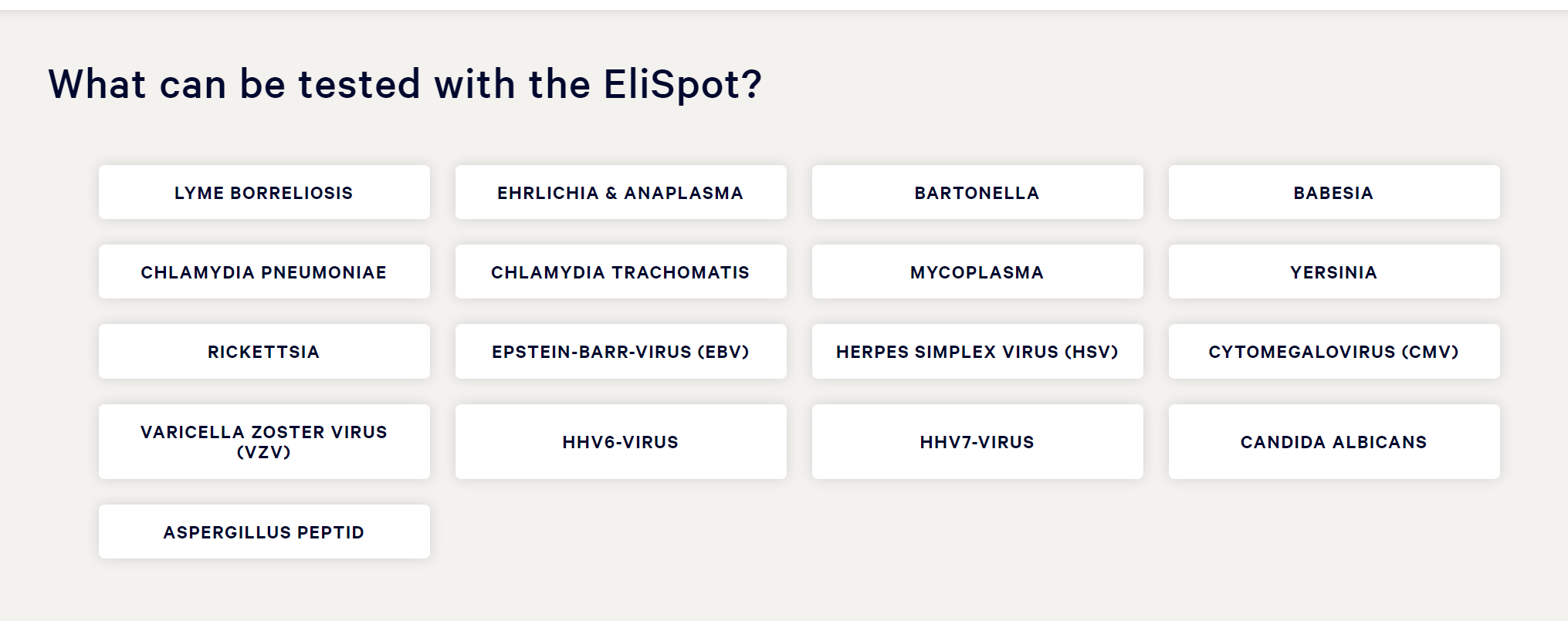This screenshot has height=621, width=1568.
Task: Click the EliSpot question heading
Action: click(405, 84)
